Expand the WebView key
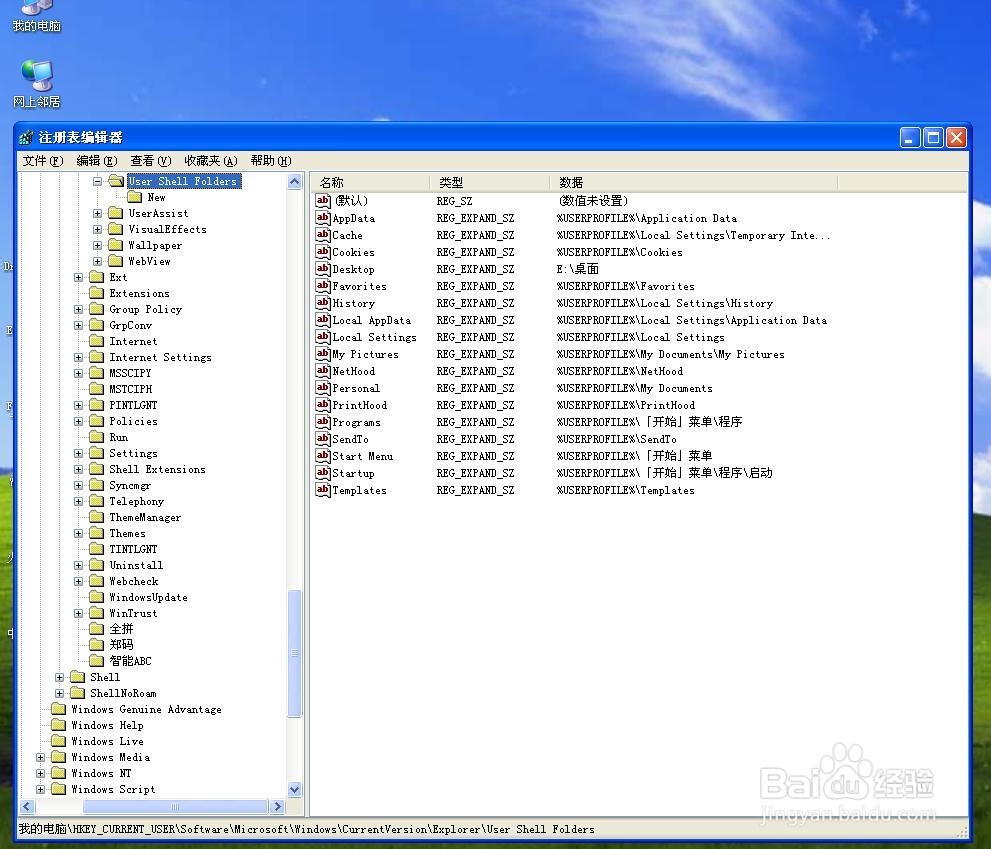The image size is (991, 849). (x=97, y=261)
